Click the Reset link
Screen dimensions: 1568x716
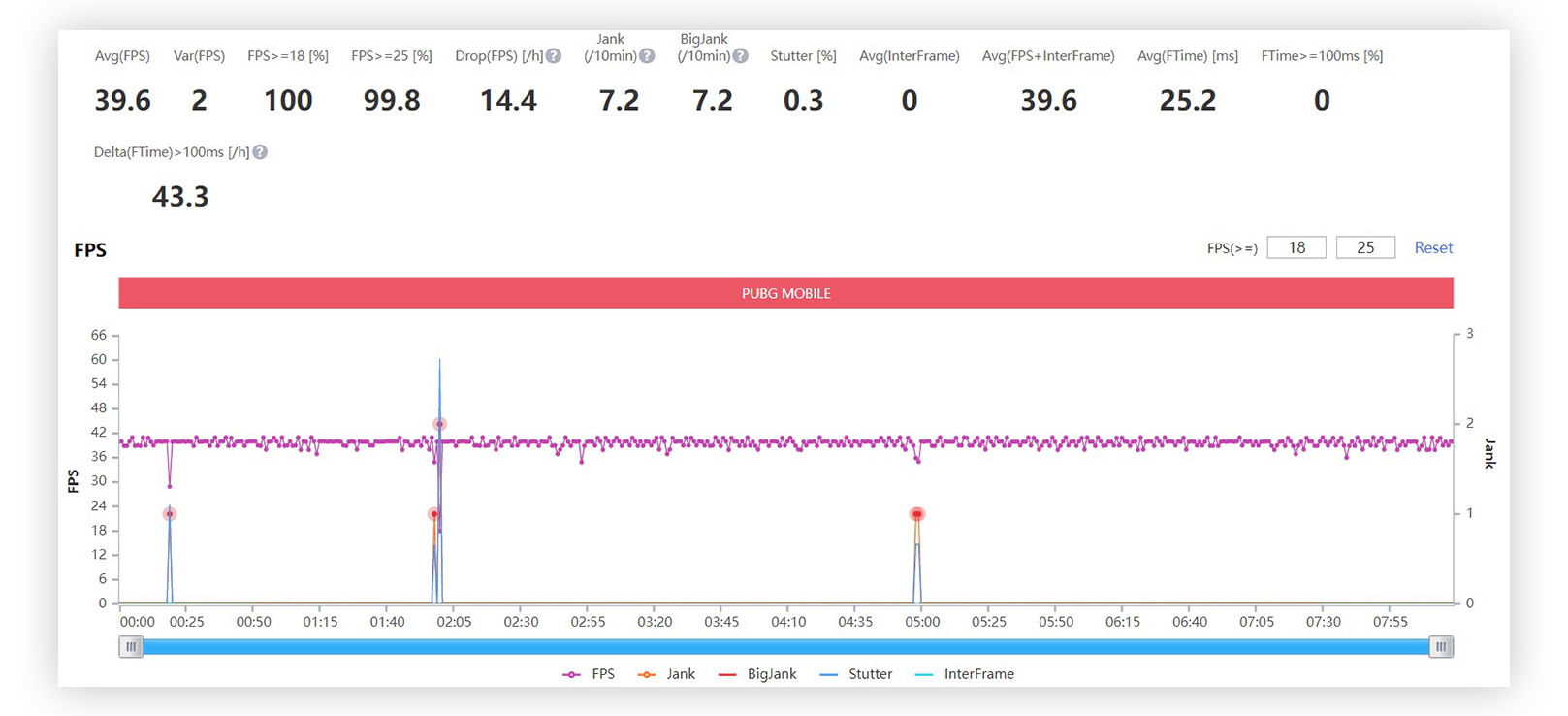click(1433, 247)
